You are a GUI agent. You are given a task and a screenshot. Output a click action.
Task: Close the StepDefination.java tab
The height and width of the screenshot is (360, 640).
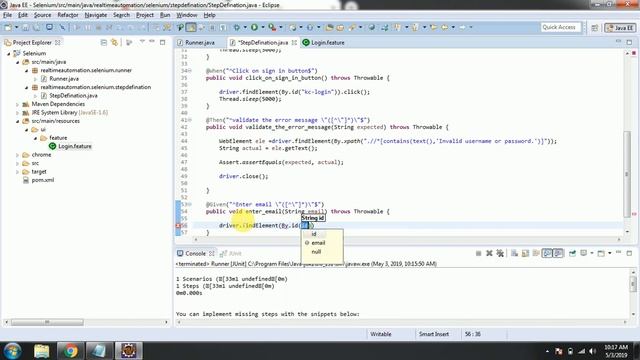coord(294,42)
